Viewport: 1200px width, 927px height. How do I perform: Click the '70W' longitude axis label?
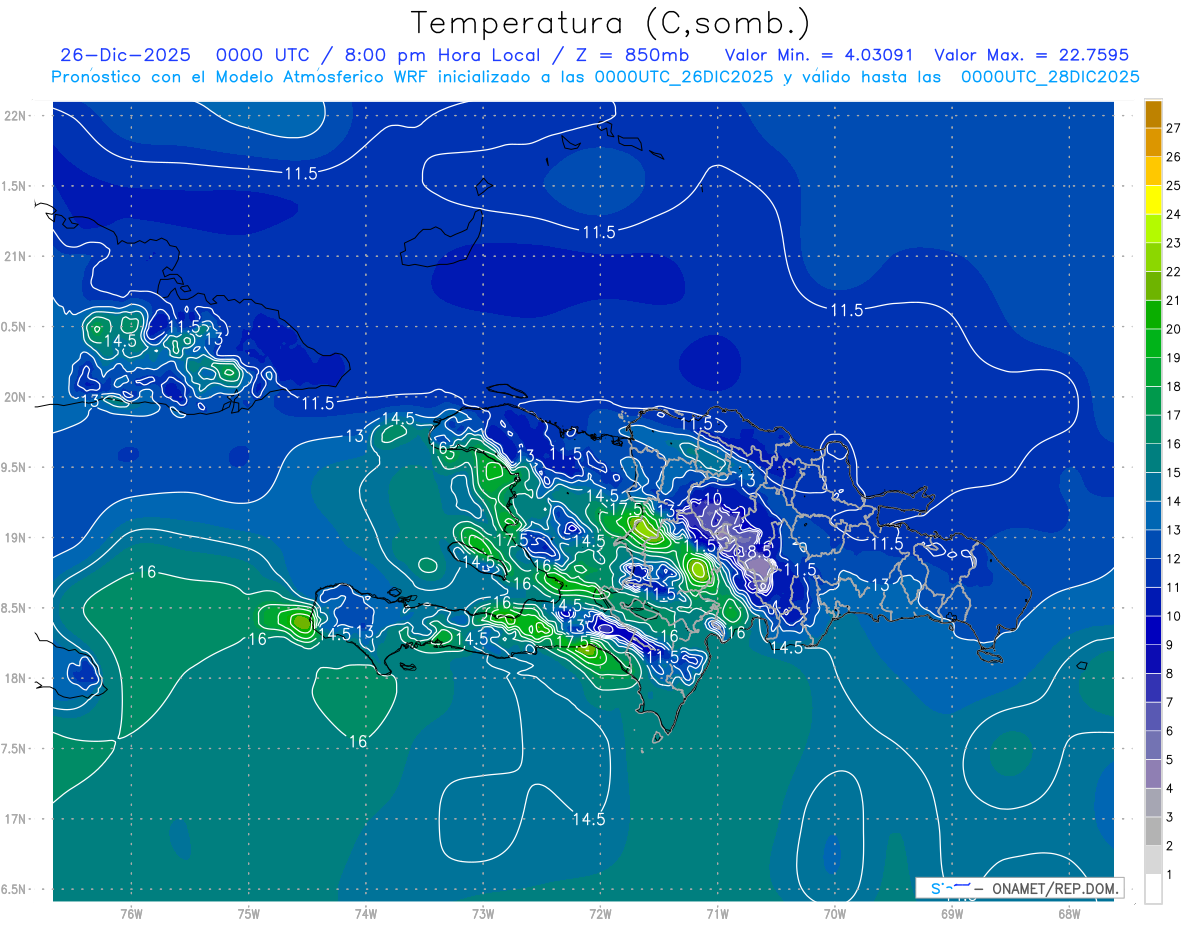click(835, 913)
